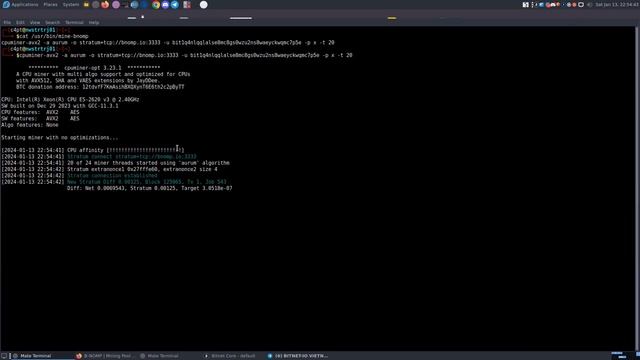Open the Terminal menu in menu bar
This screenshot has width=640, height=360.
coord(74,22)
